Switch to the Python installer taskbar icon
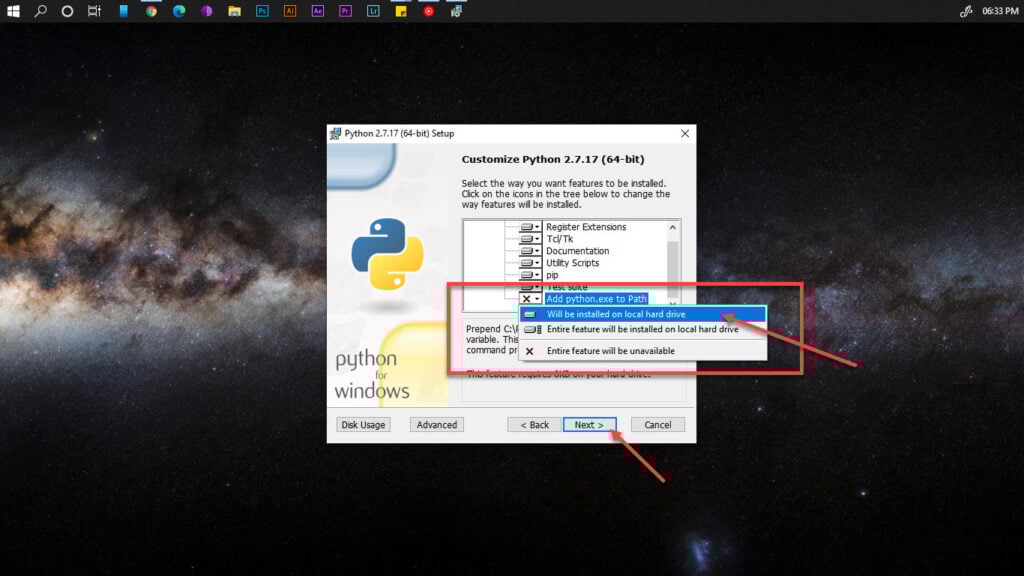The height and width of the screenshot is (576, 1024). pyautogui.click(x=456, y=11)
